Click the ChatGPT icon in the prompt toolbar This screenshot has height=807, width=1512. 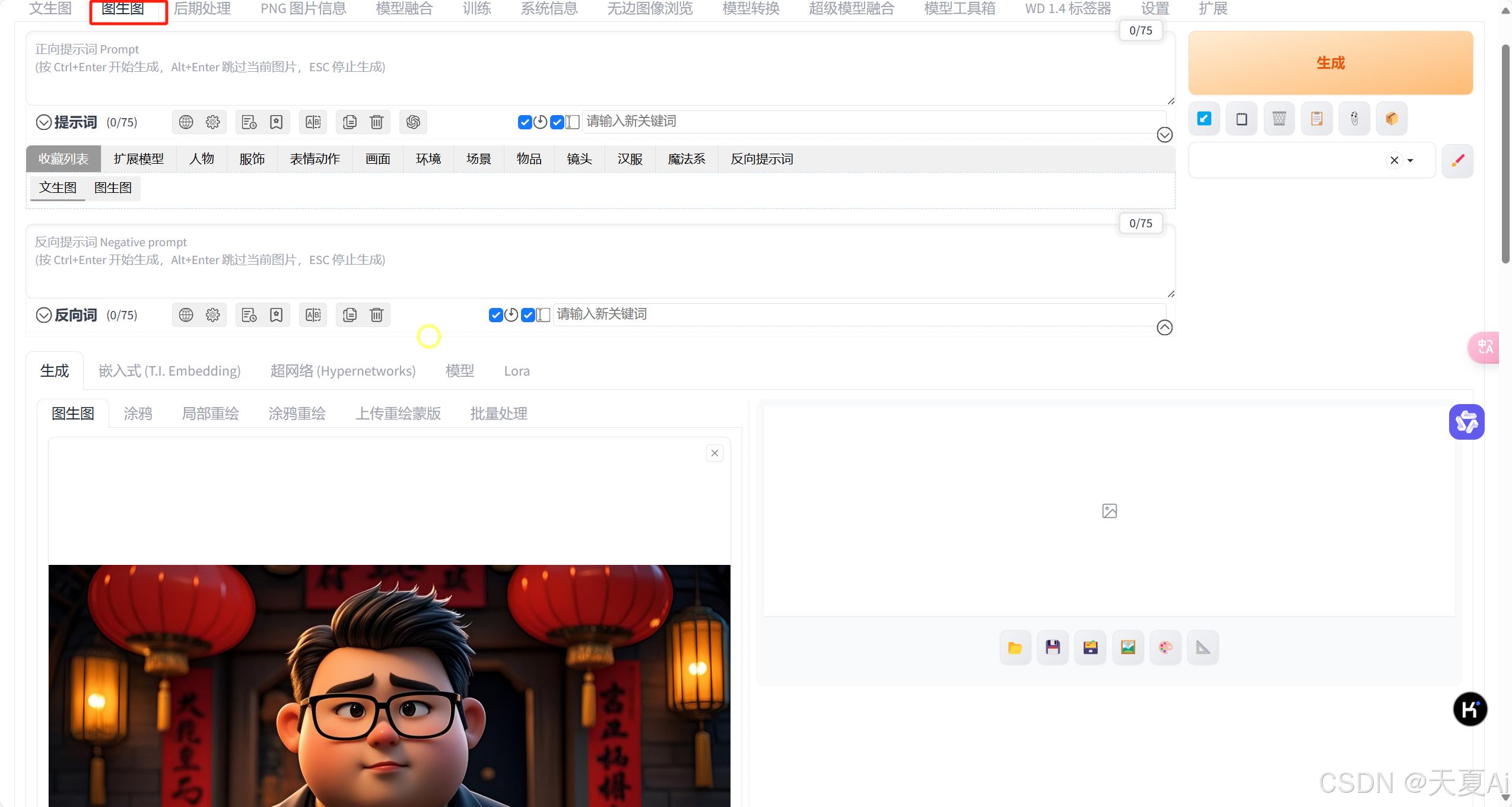pyautogui.click(x=413, y=122)
